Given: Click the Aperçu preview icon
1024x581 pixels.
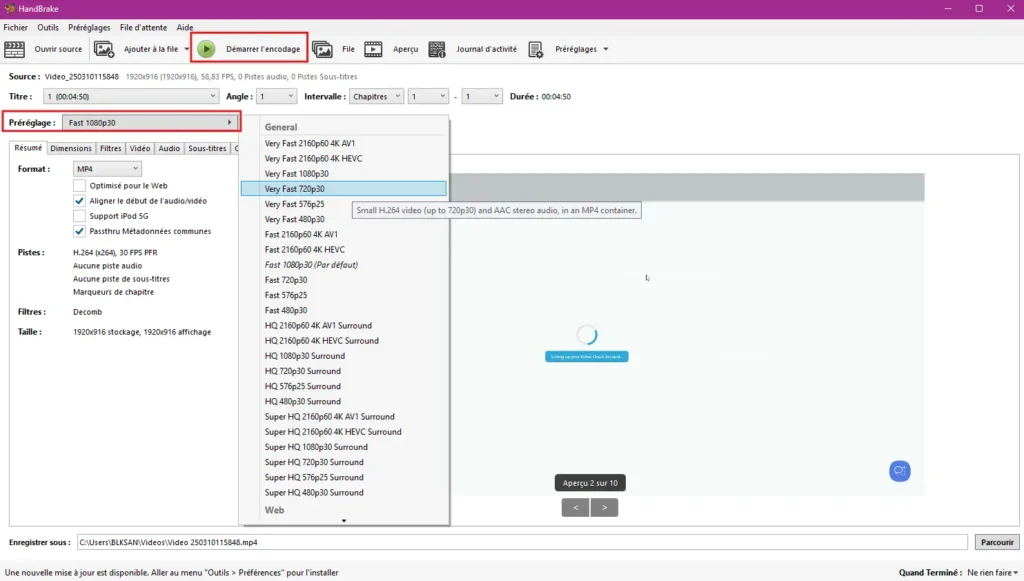Looking at the screenshot, I should pyautogui.click(x=373, y=49).
